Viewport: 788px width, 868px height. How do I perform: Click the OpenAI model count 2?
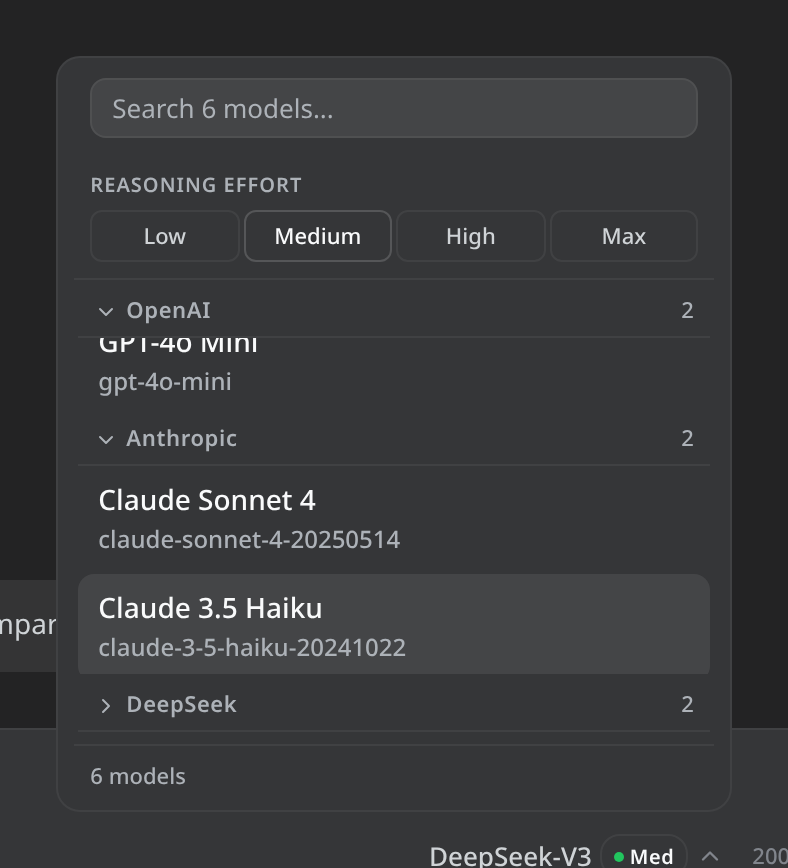click(687, 311)
